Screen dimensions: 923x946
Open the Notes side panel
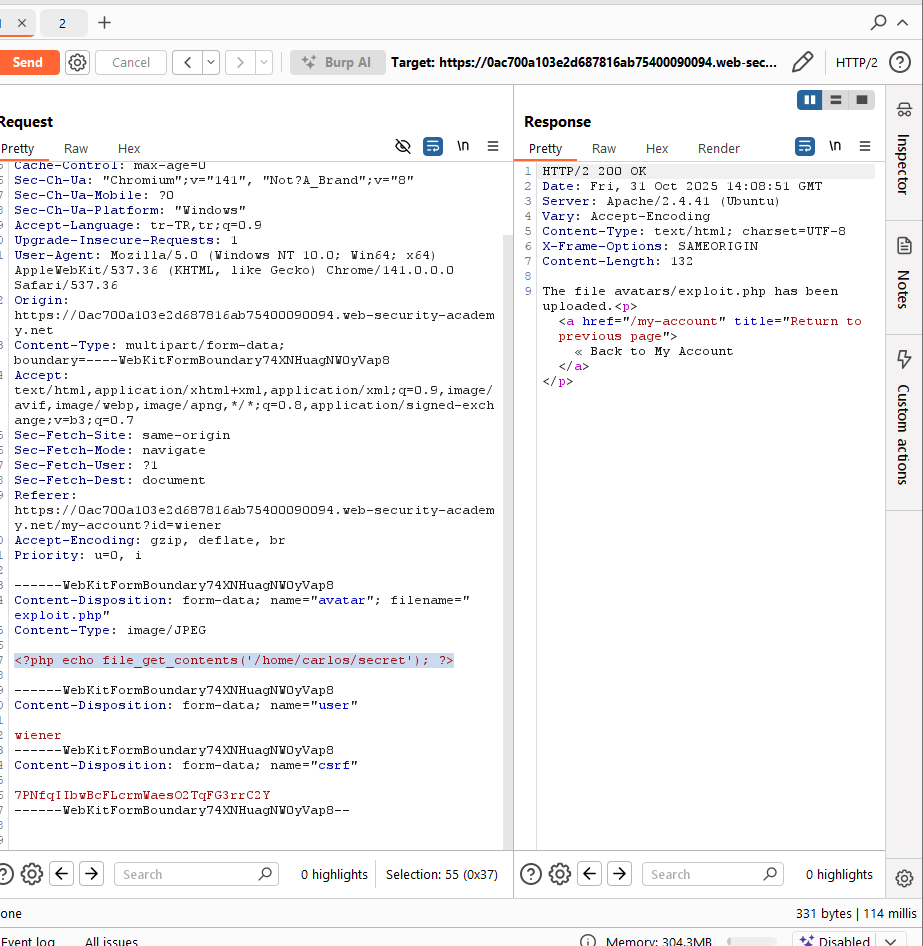904,275
